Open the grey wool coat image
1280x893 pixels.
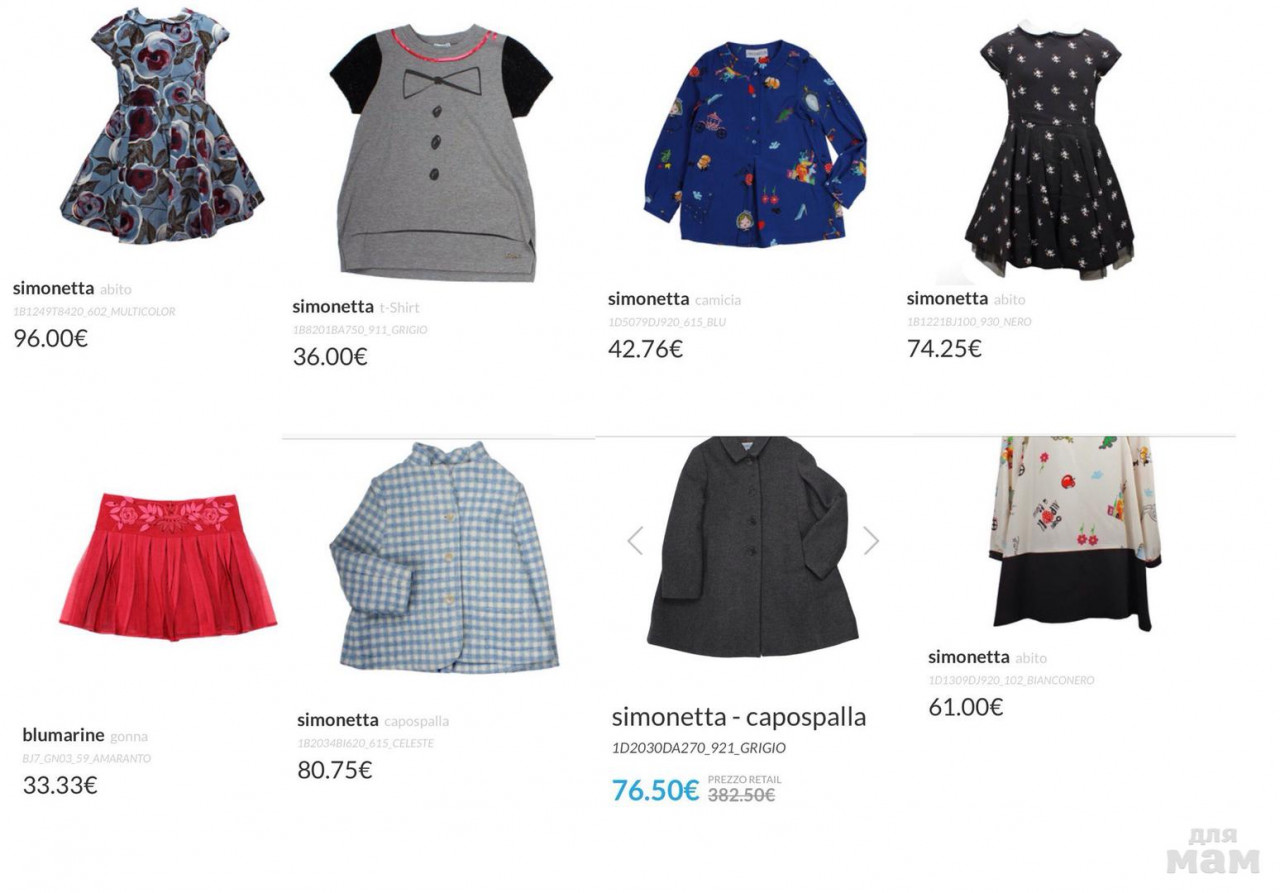click(753, 546)
